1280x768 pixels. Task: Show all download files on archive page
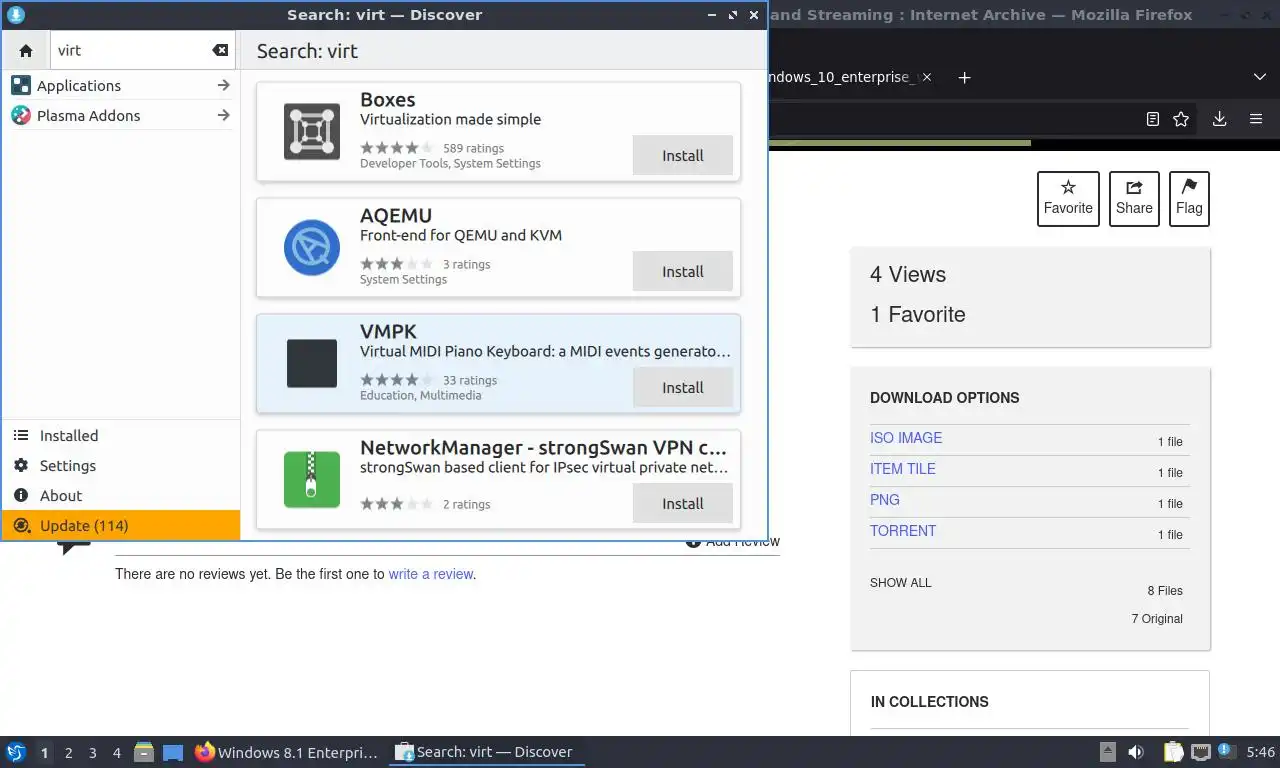(900, 583)
